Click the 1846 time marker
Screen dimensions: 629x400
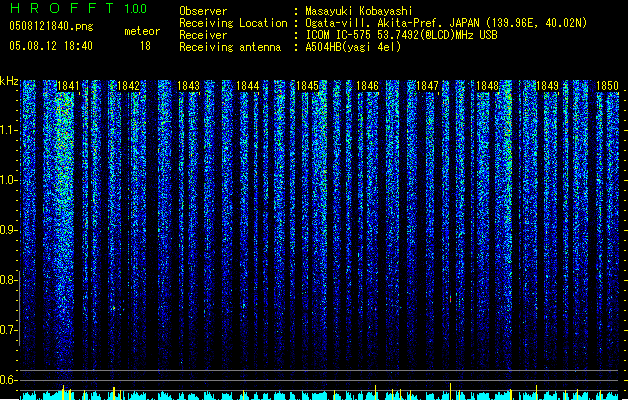pyautogui.click(x=367, y=86)
